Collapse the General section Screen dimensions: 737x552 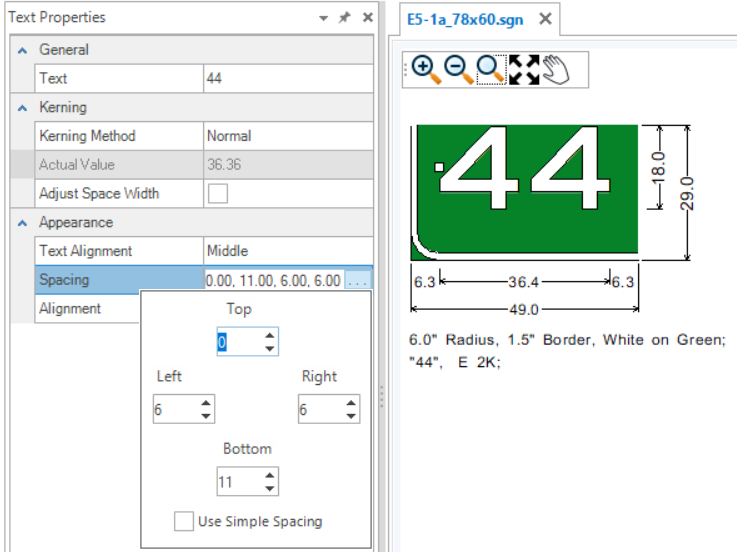22,50
